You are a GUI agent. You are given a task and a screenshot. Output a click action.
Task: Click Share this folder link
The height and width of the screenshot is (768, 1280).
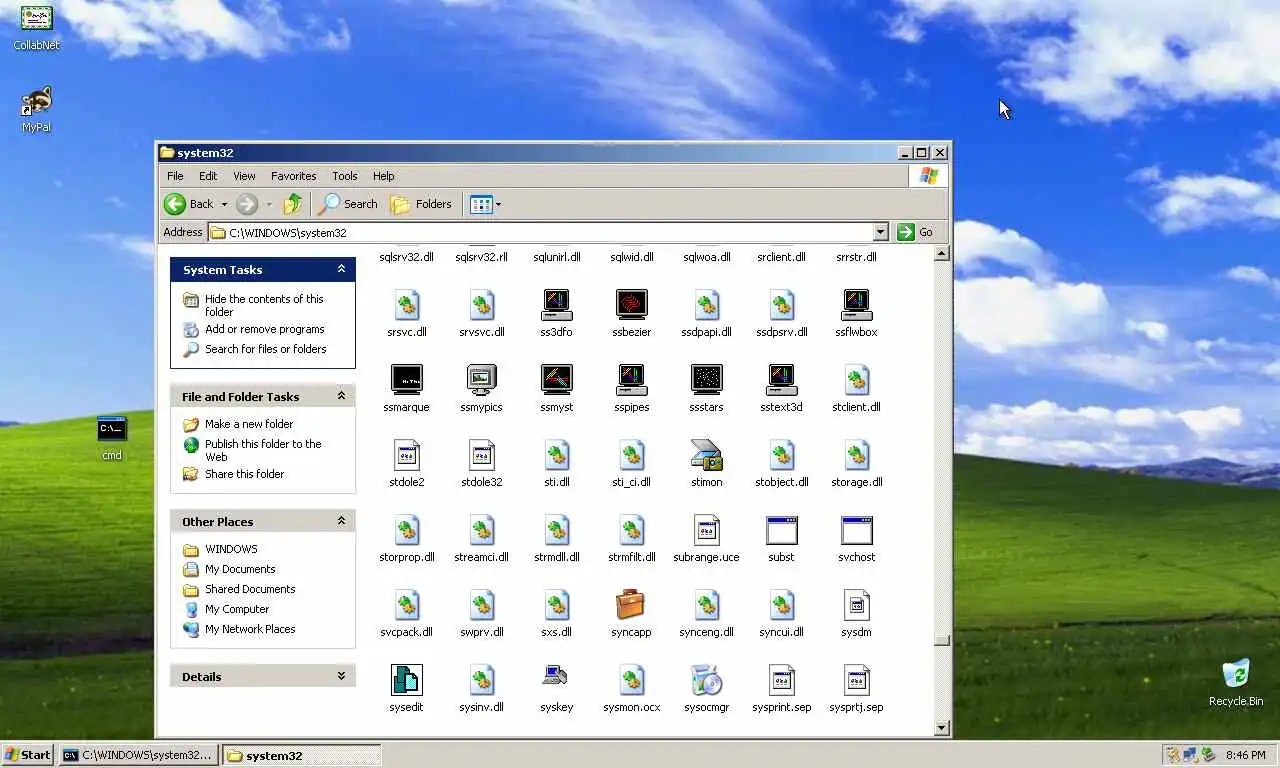(245, 474)
